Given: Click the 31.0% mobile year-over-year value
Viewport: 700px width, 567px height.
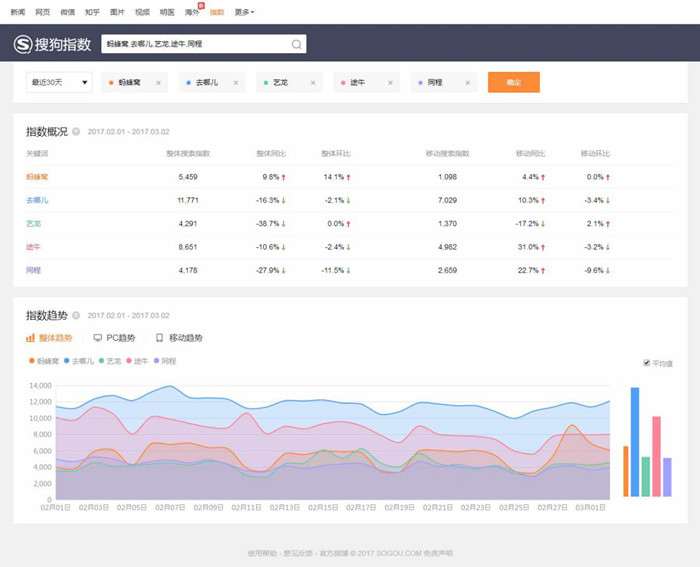Looking at the screenshot, I should coord(528,247).
